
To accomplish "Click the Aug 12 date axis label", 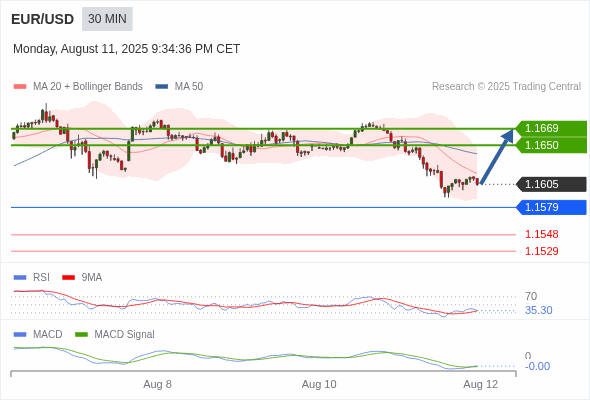I will [x=481, y=385].
